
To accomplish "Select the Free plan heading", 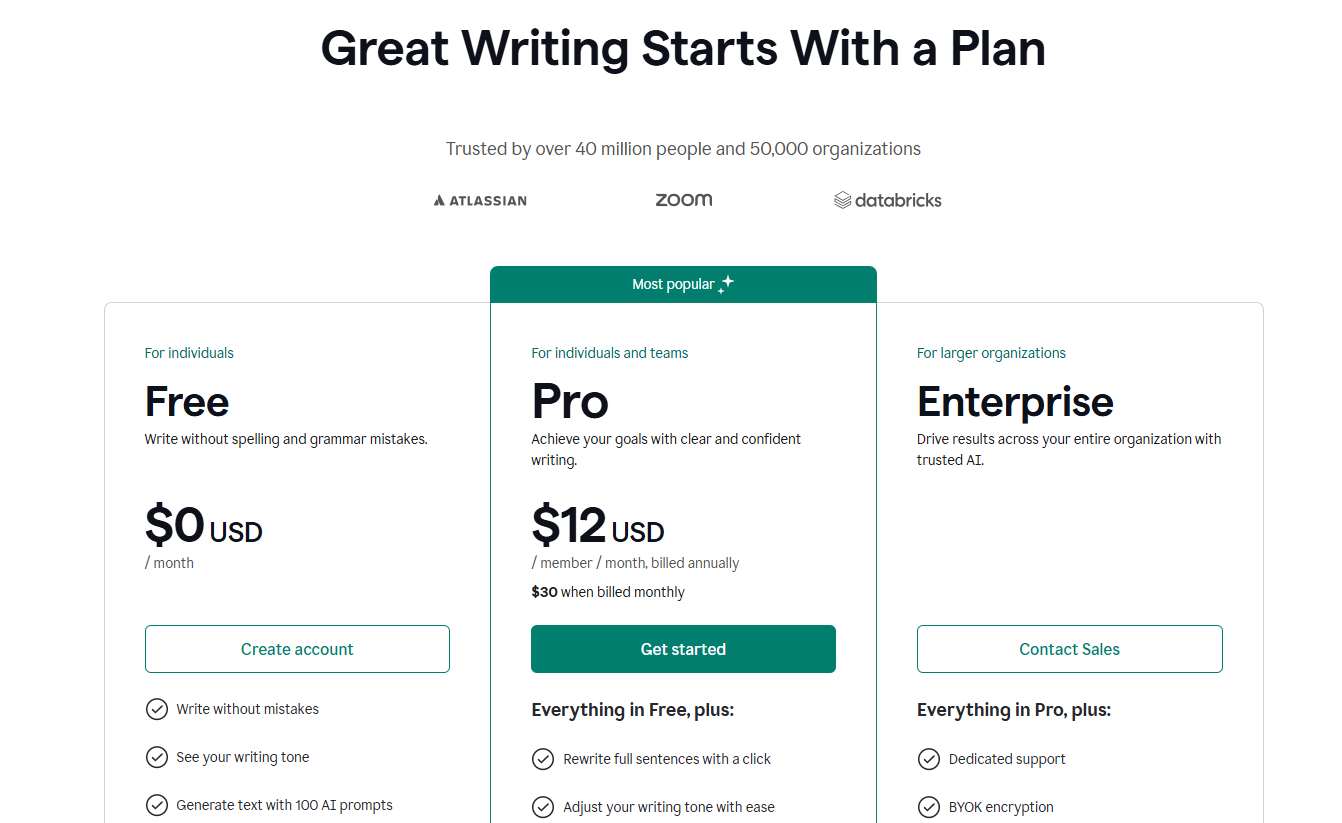I will tap(186, 400).
